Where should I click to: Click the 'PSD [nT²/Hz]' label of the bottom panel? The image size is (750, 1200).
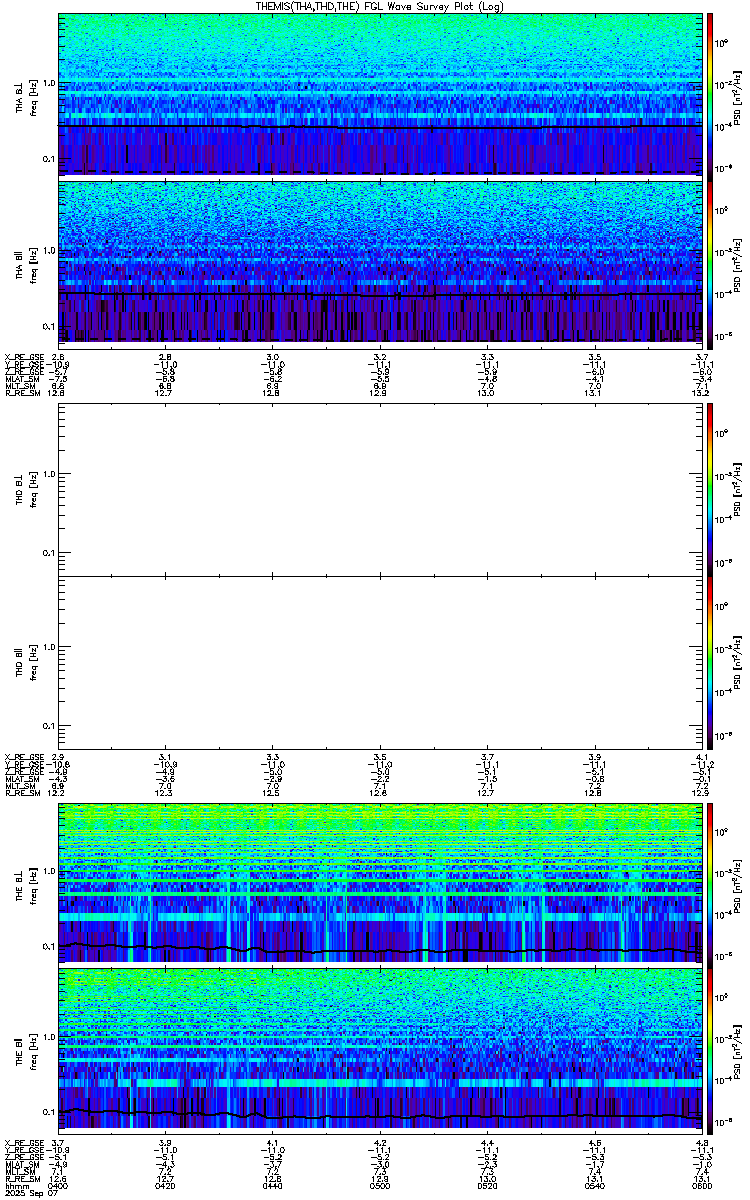(738, 1049)
